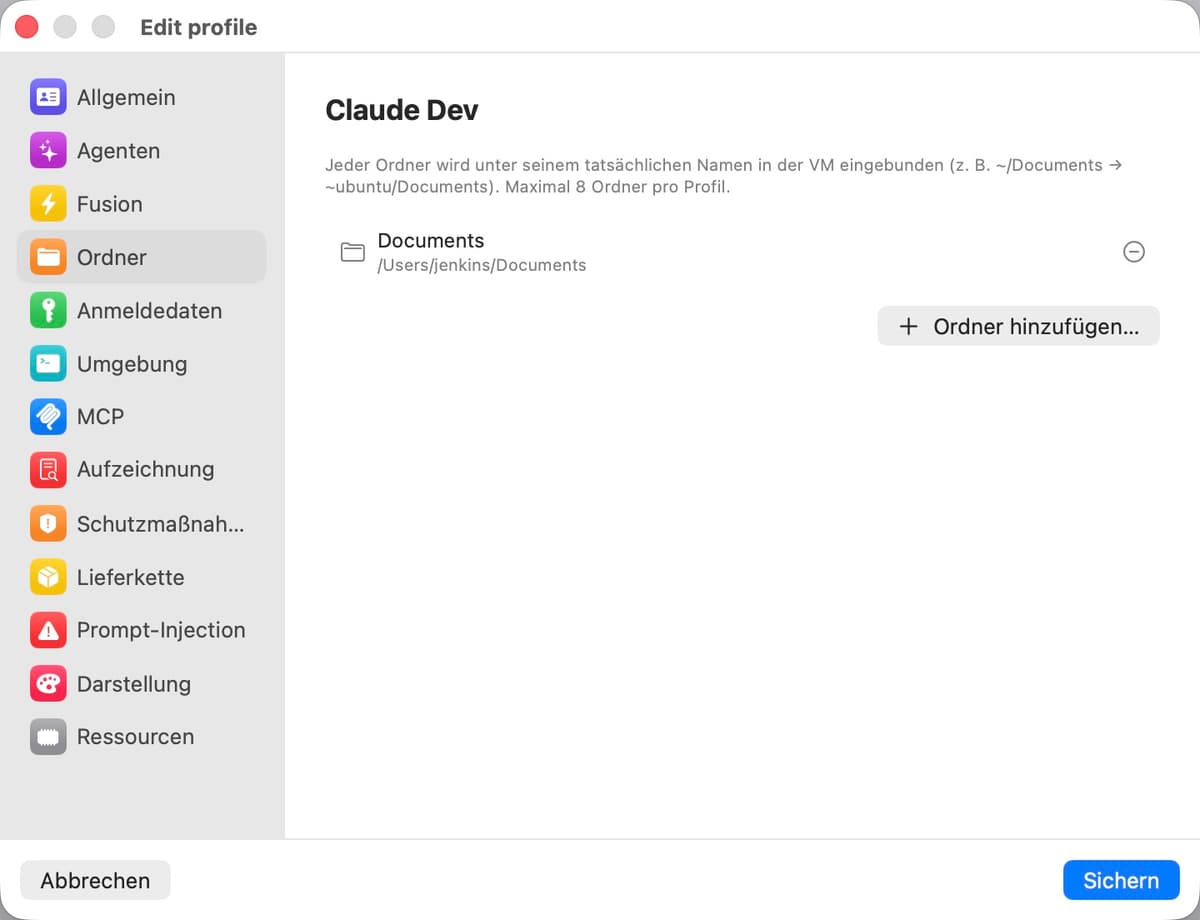The height and width of the screenshot is (920, 1200).
Task: Open the Ressourcen section
Action: [142, 737]
